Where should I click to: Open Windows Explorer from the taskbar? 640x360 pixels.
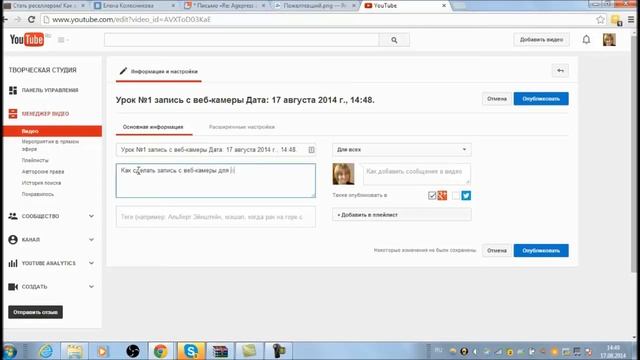(x=74, y=351)
